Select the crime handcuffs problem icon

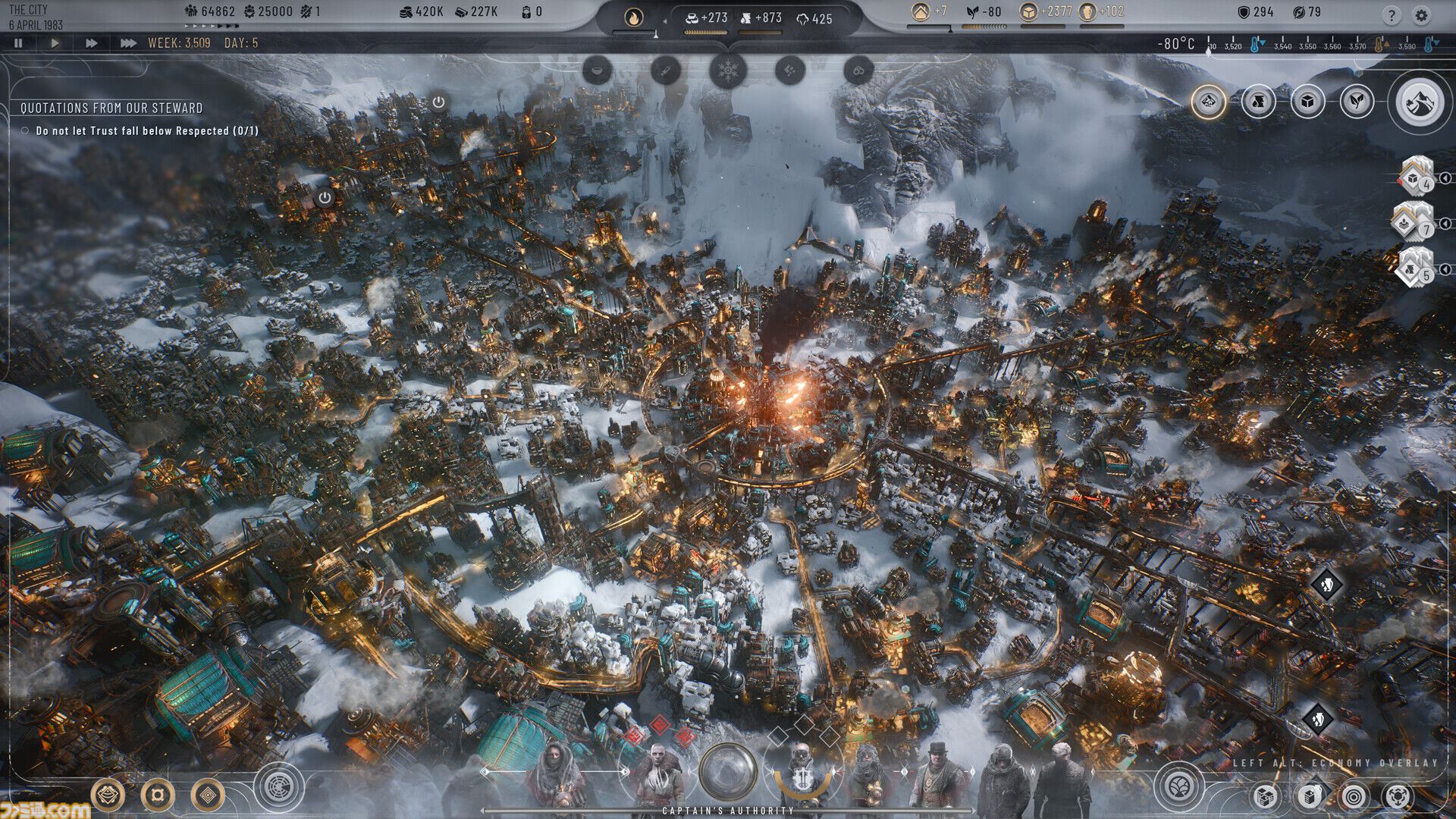[858, 71]
